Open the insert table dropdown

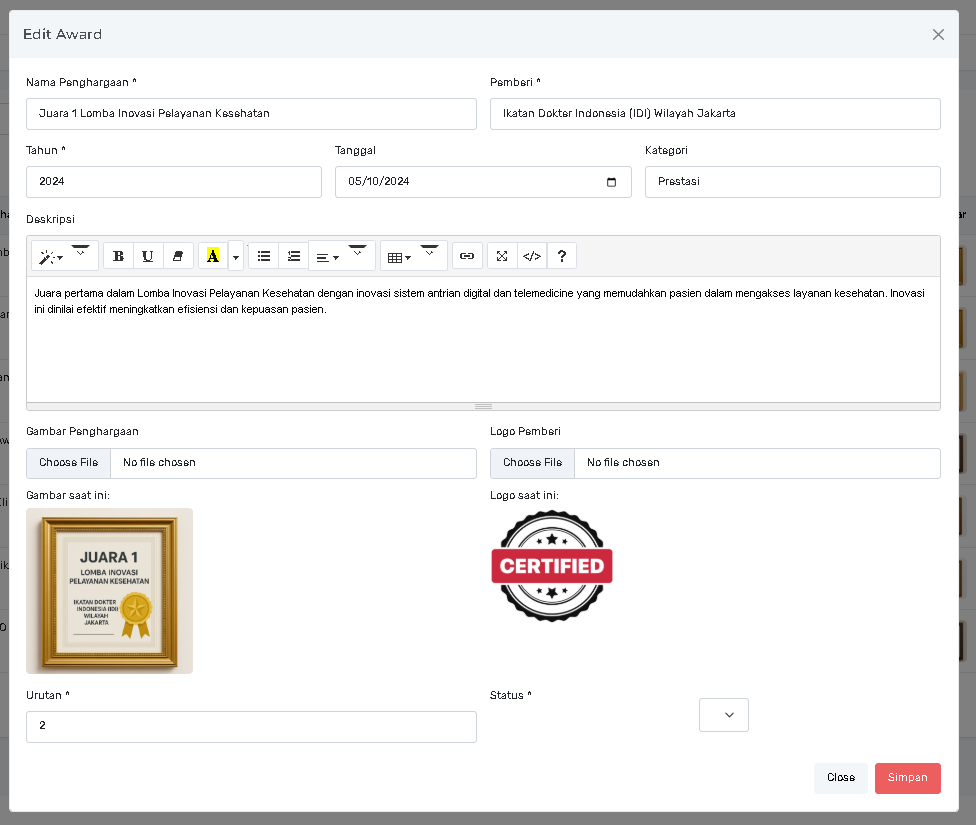(x=400, y=257)
